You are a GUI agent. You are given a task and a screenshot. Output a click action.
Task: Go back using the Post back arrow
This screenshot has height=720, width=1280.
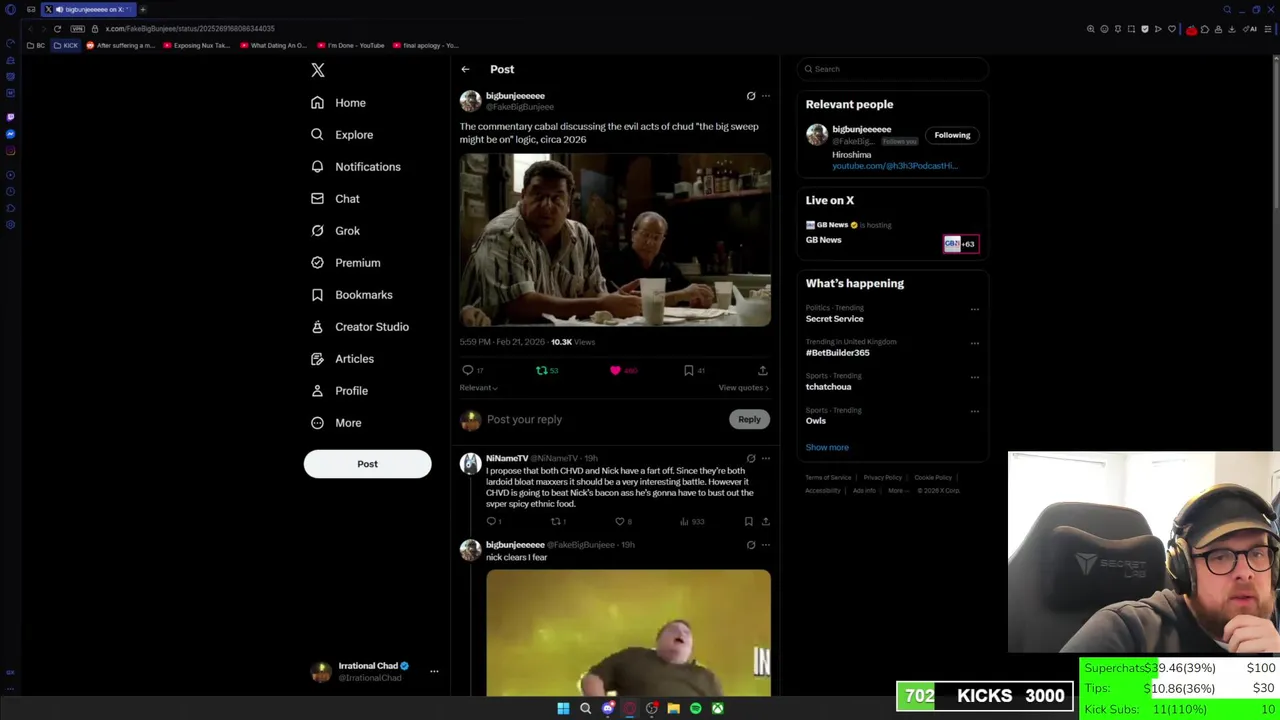(x=465, y=69)
